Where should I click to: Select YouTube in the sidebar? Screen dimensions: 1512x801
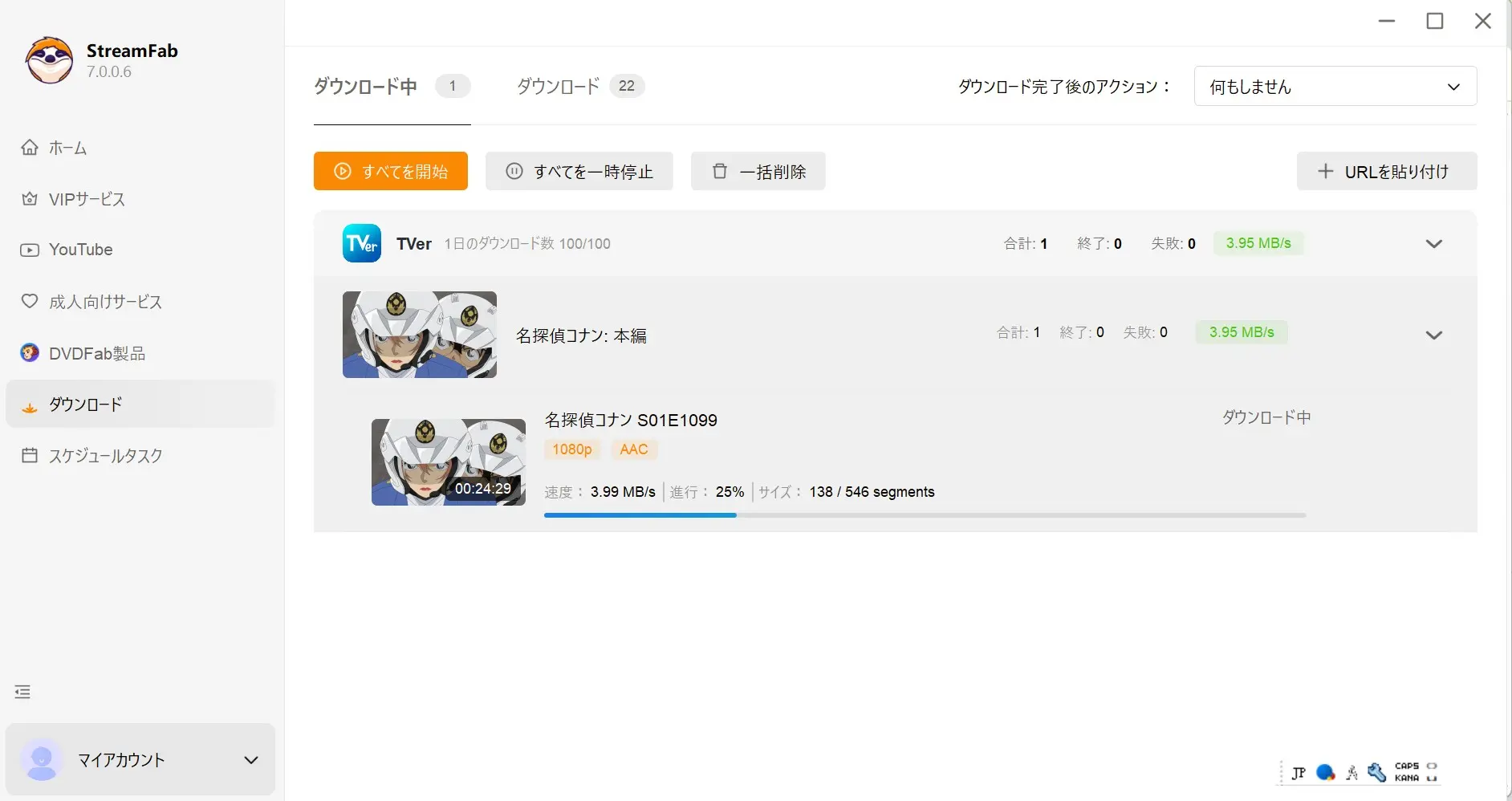point(140,250)
